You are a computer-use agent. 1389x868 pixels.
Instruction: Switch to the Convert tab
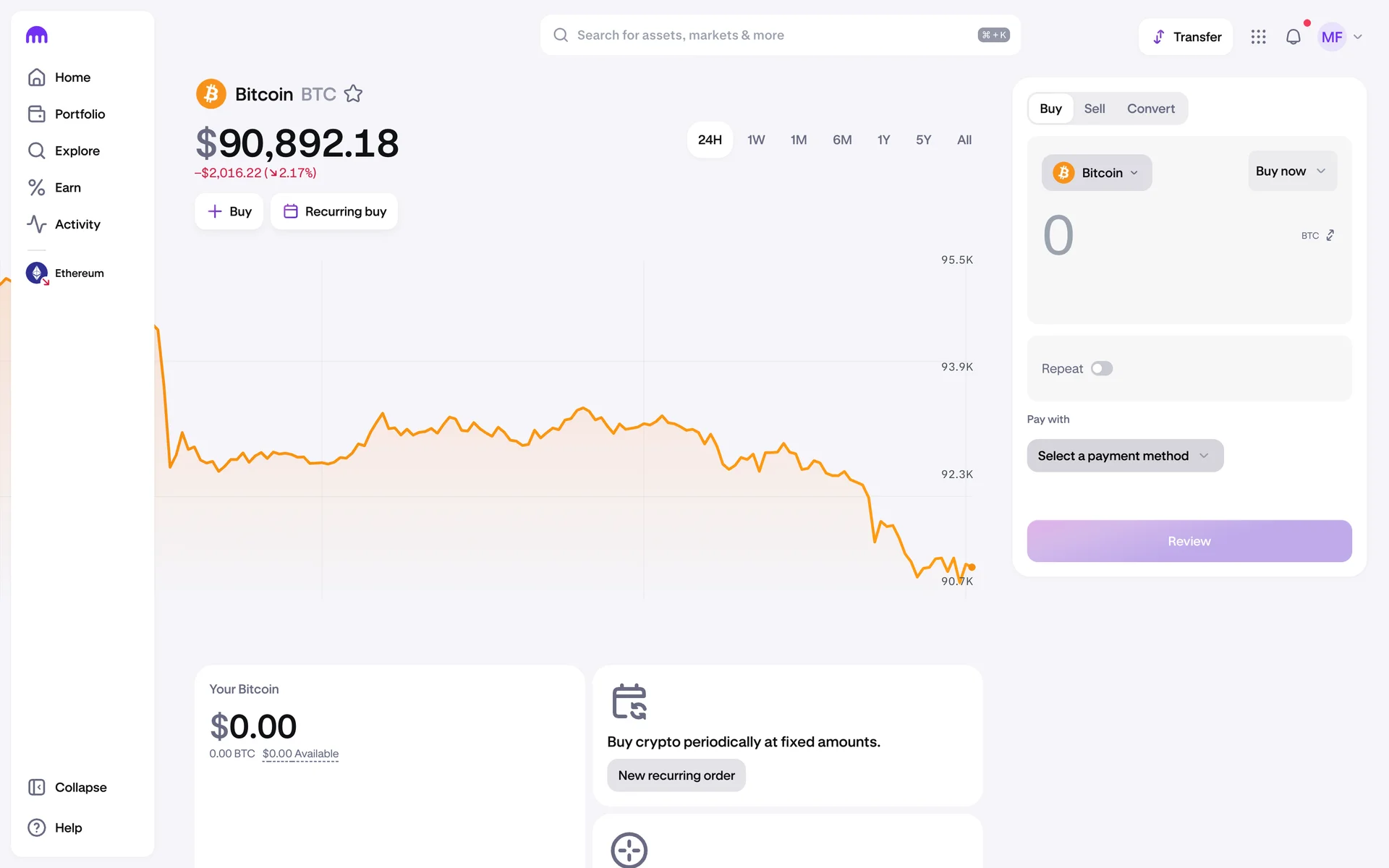tap(1150, 109)
